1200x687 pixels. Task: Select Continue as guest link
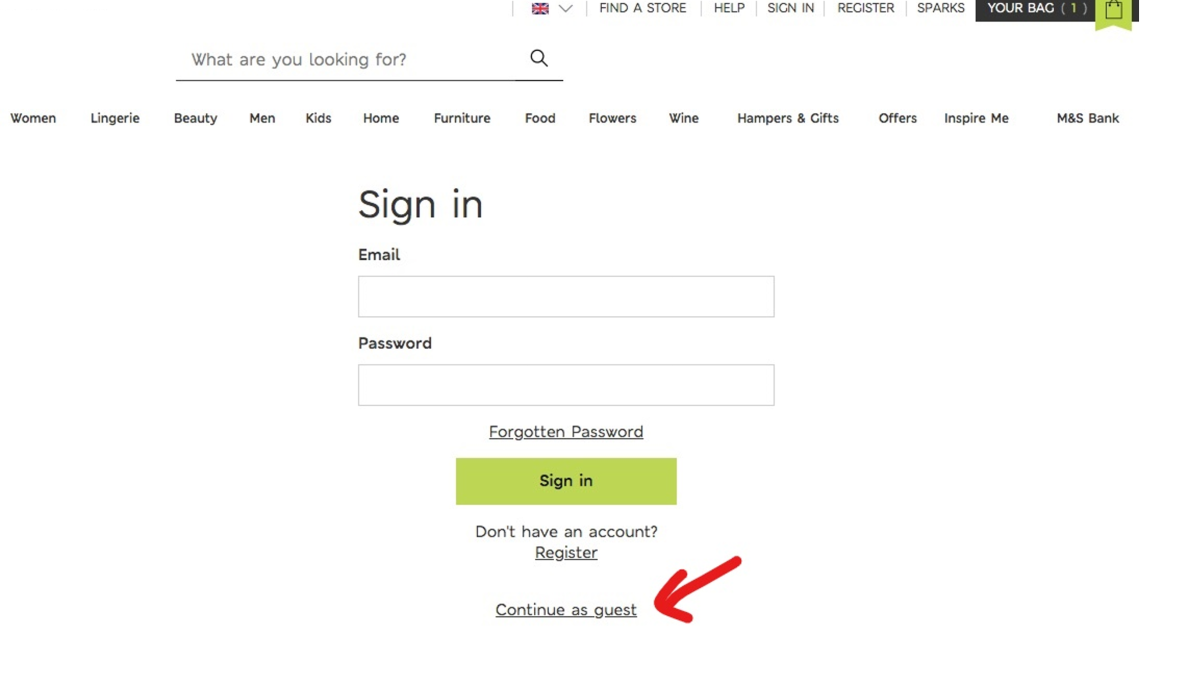click(x=566, y=610)
